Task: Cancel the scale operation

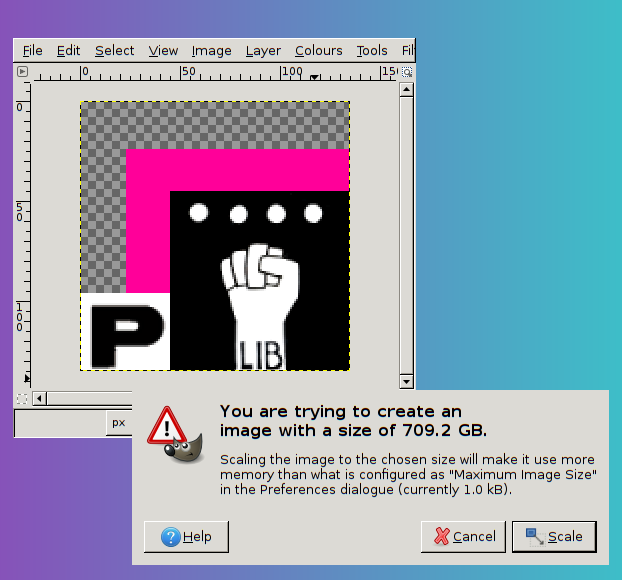Action: point(463,537)
